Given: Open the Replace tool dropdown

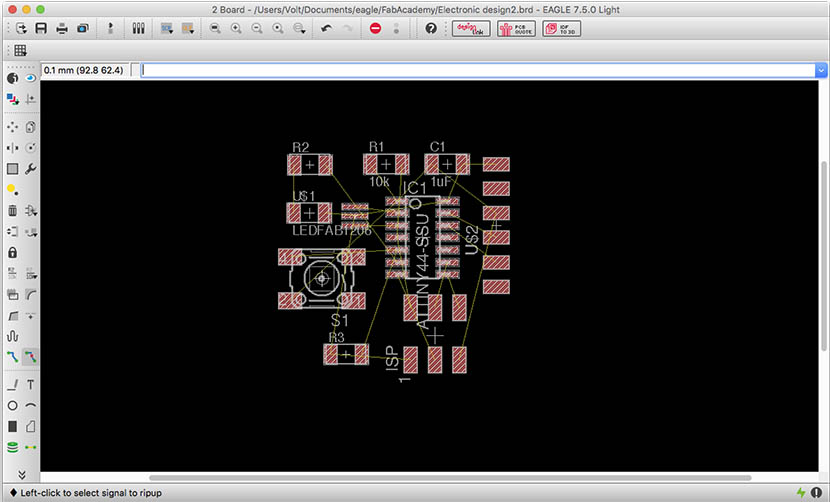Looking at the screenshot, I should 31,232.
